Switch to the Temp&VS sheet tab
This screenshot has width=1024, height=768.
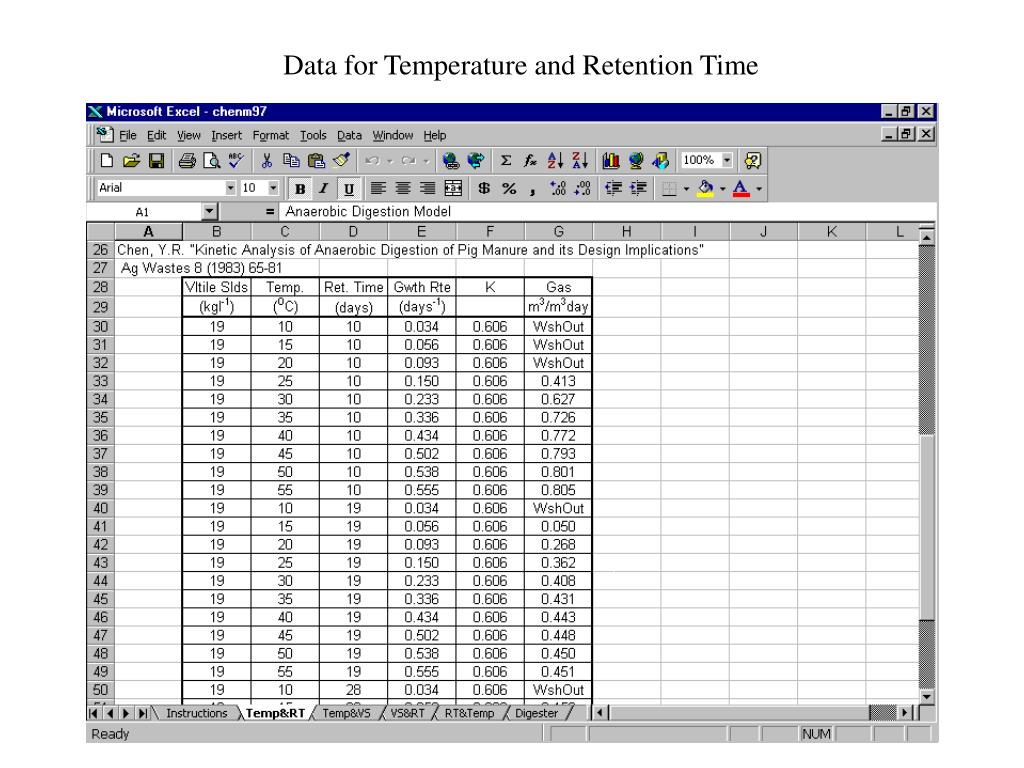pos(346,713)
